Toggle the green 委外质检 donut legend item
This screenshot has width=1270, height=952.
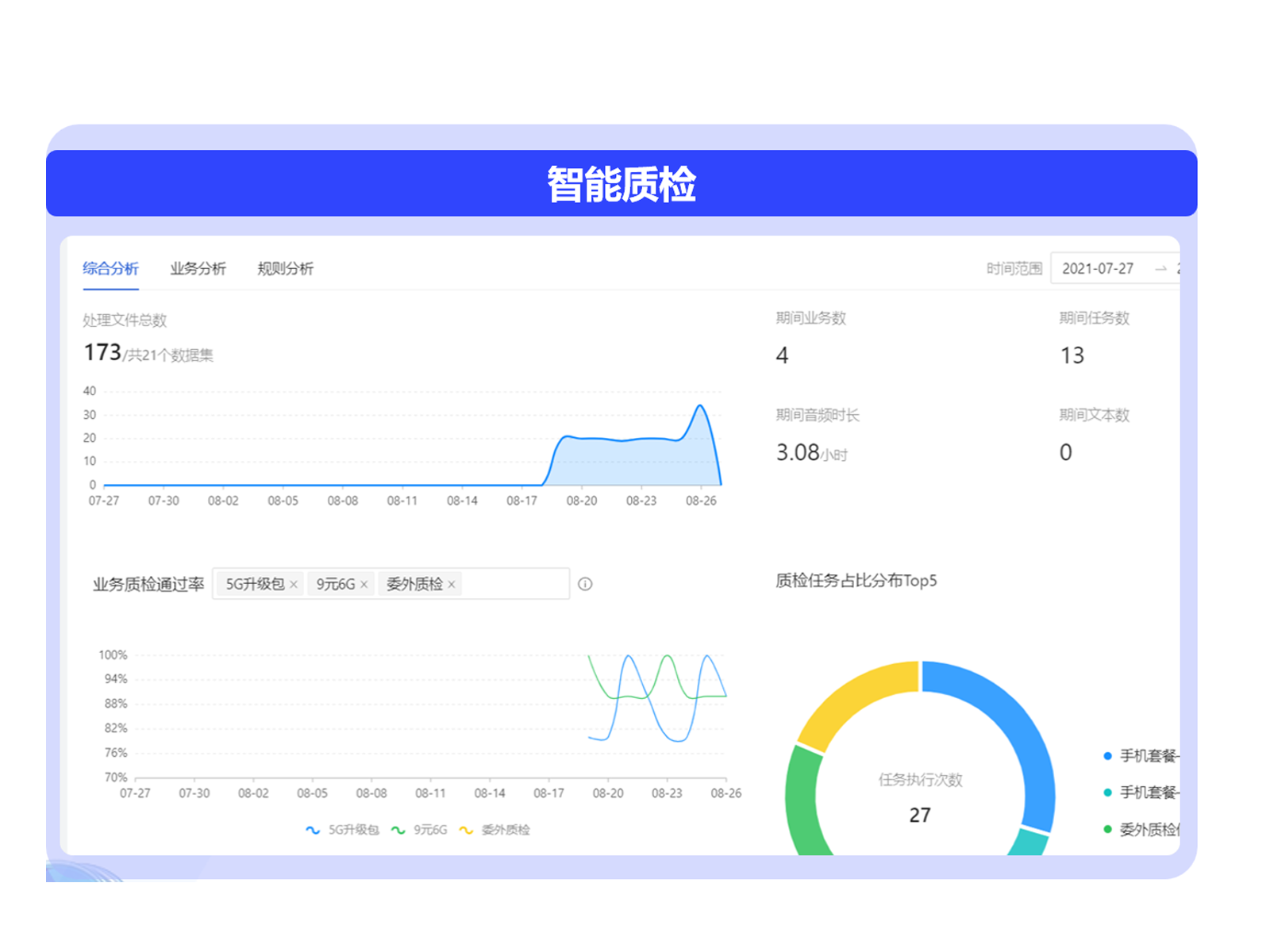[1141, 830]
